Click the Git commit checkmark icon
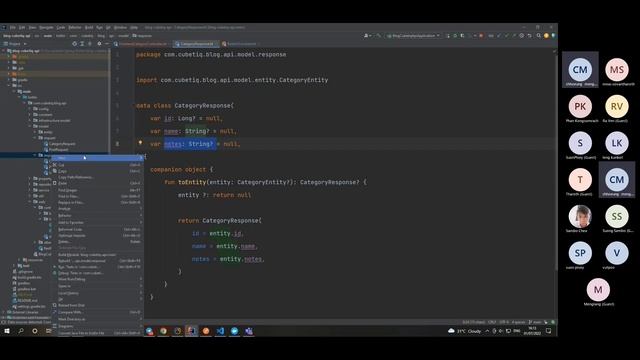The height and width of the screenshot is (360, 640). [507, 36]
